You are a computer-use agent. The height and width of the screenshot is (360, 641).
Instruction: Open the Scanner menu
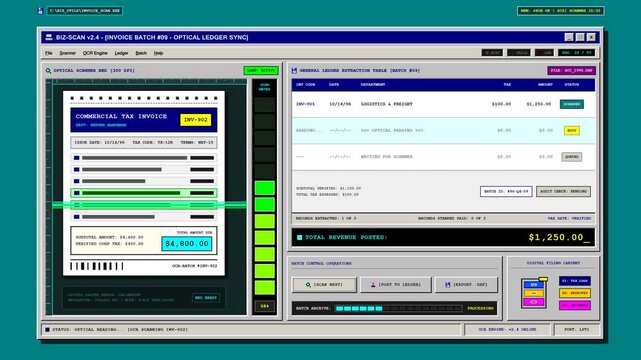point(67,53)
